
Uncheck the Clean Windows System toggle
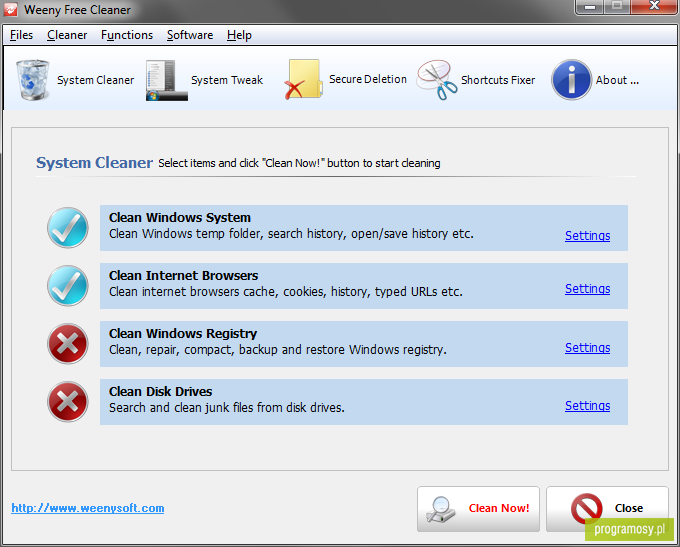(68, 228)
